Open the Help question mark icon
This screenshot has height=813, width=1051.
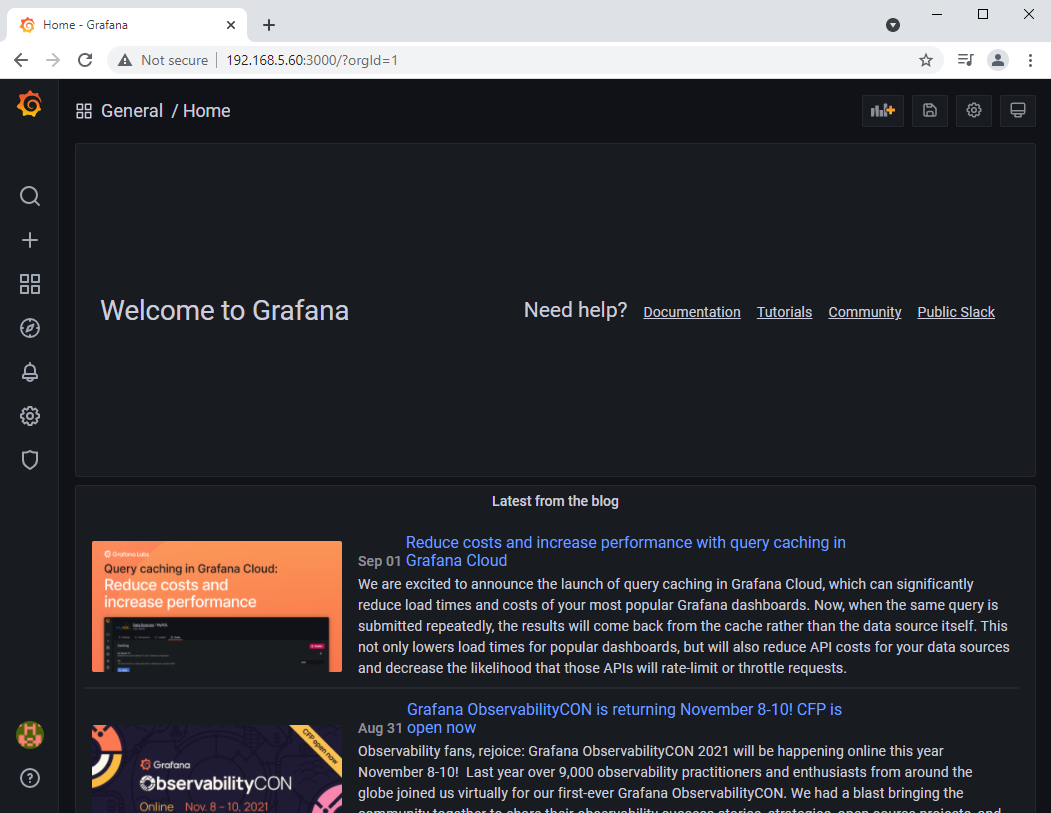[x=29, y=778]
